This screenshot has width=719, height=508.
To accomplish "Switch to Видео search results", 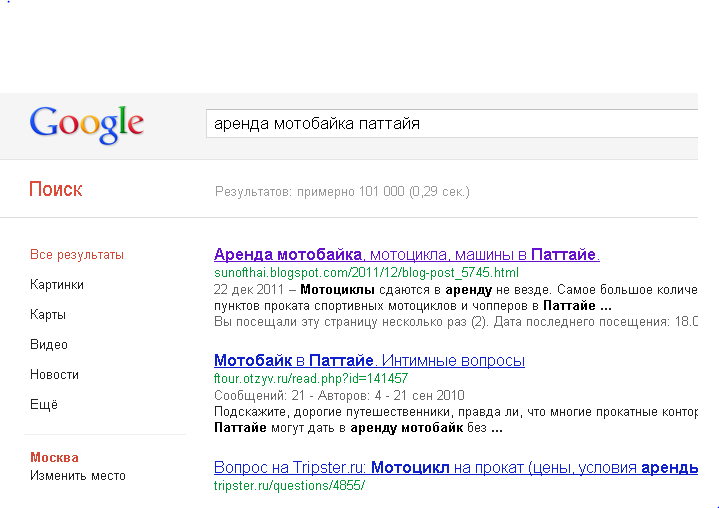I will coord(49,345).
